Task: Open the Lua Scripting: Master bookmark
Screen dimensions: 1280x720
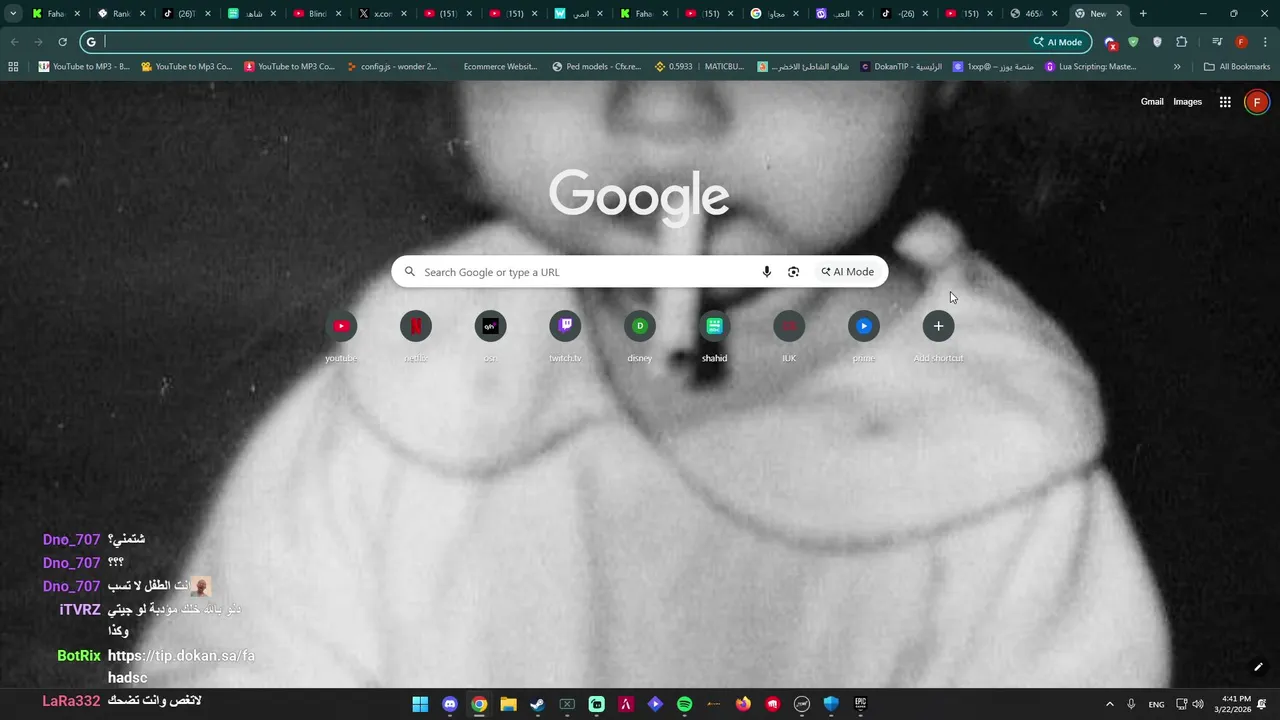Action: 1091,67
